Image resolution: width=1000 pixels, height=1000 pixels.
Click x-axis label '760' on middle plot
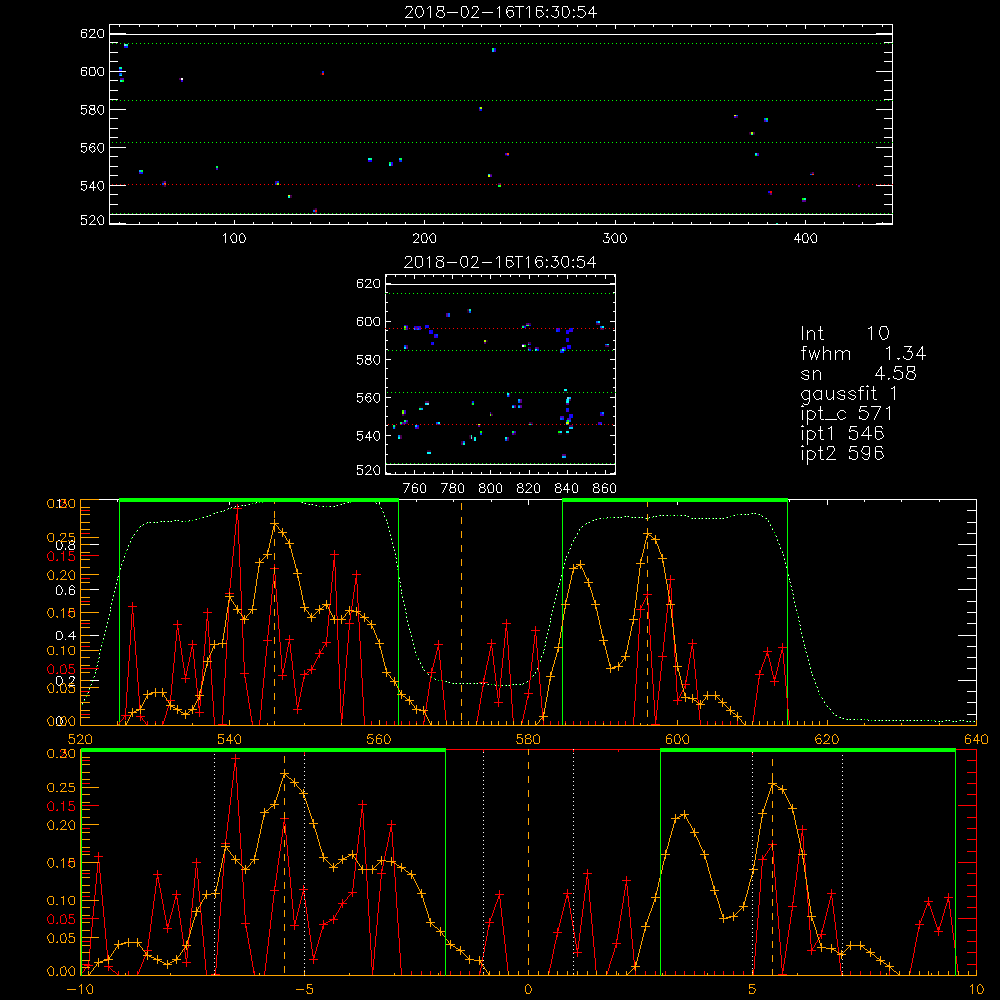click(x=415, y=489)
